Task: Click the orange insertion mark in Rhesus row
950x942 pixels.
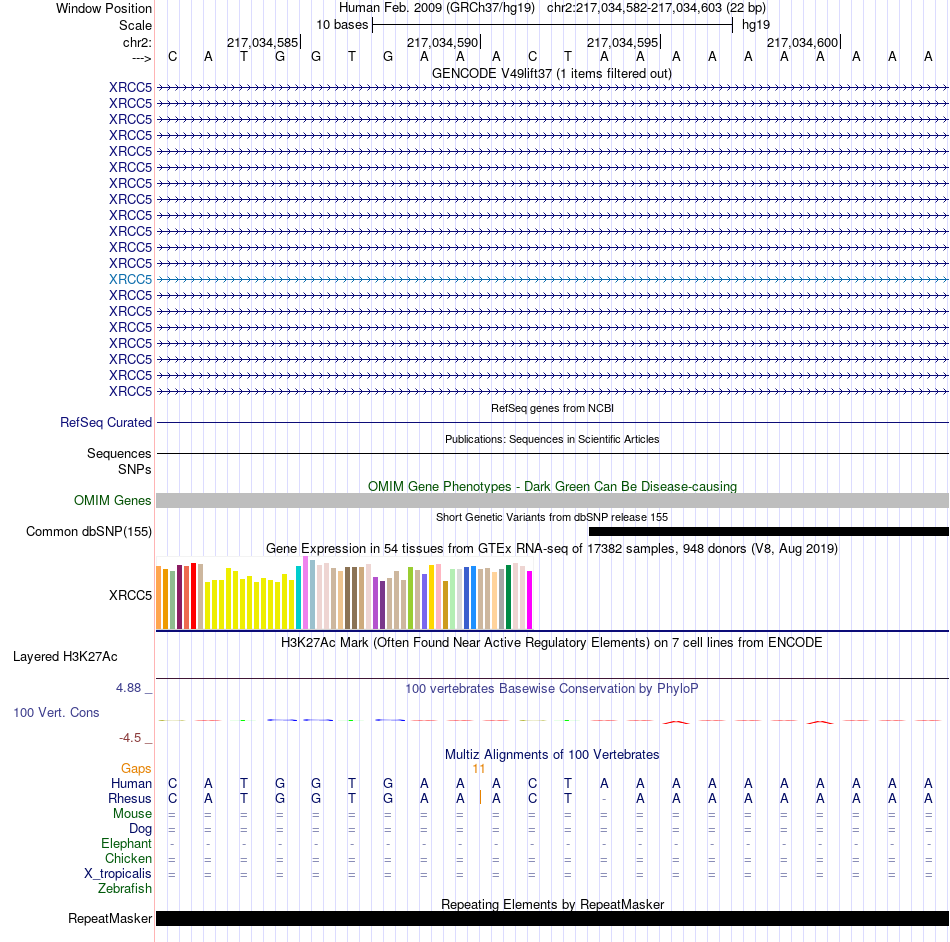Action: click(x=480, y=797)
